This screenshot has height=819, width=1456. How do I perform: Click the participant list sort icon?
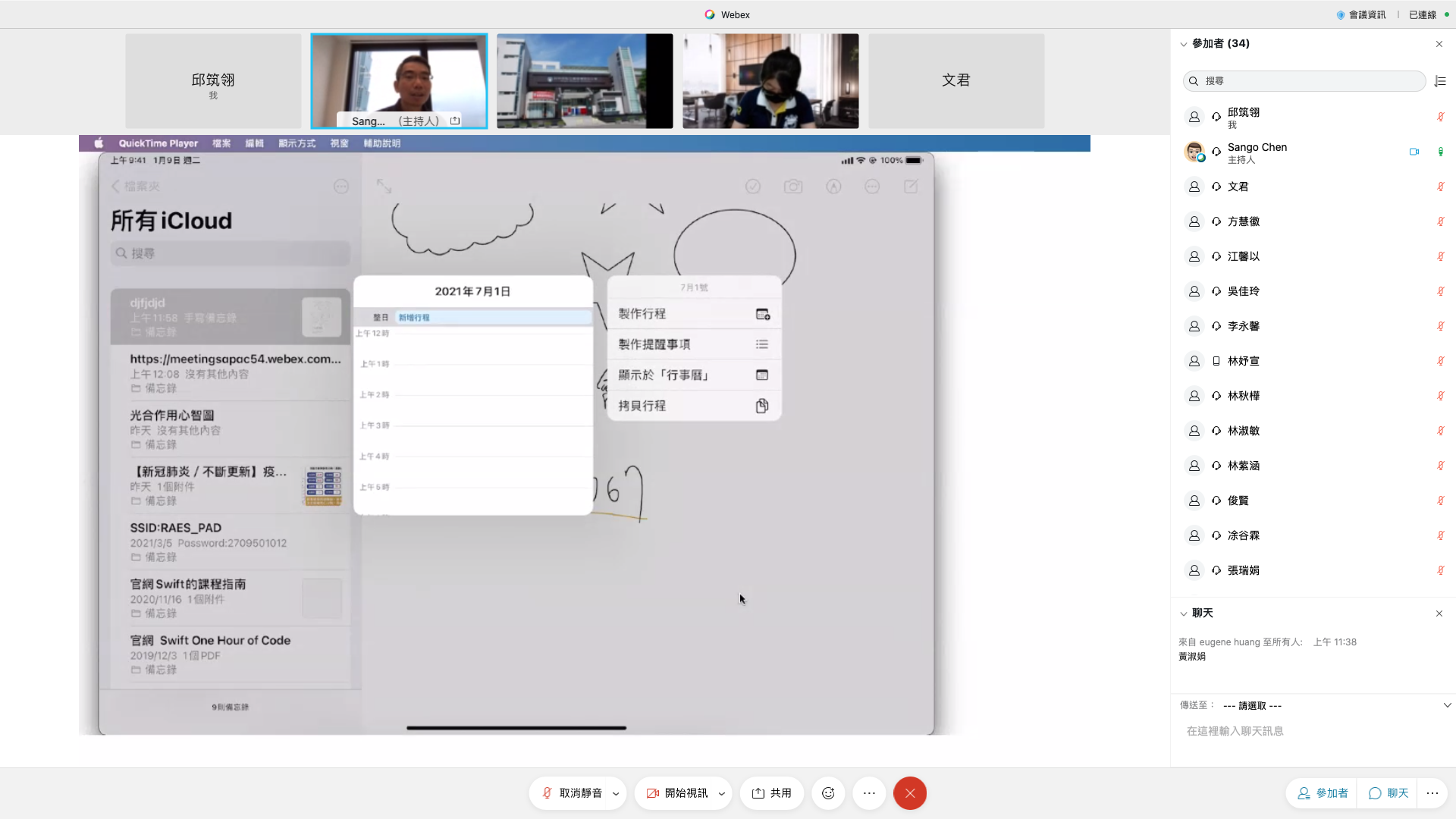[x=1440, y=81]
